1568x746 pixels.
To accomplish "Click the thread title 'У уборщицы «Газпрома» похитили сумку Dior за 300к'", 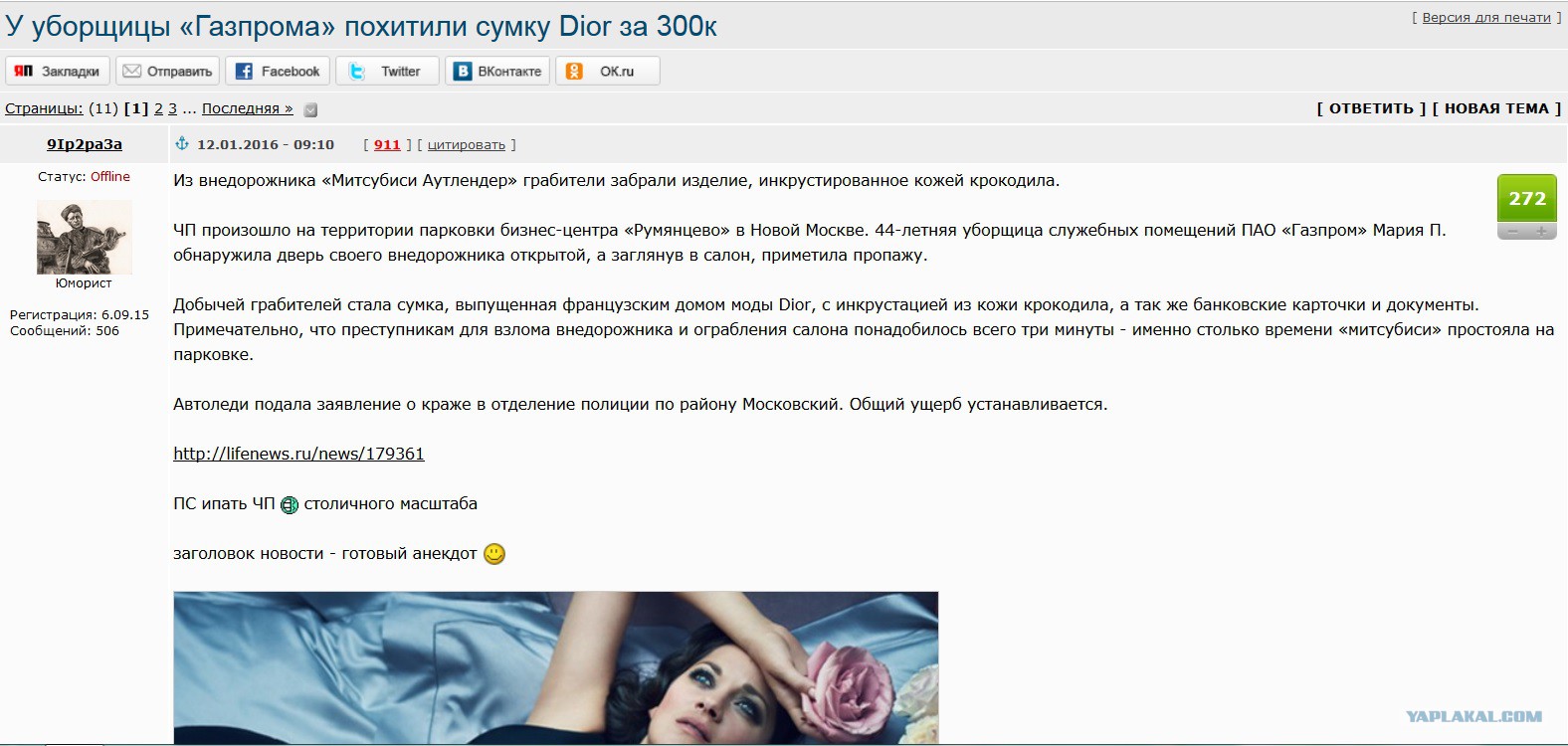I will (361, 26).
